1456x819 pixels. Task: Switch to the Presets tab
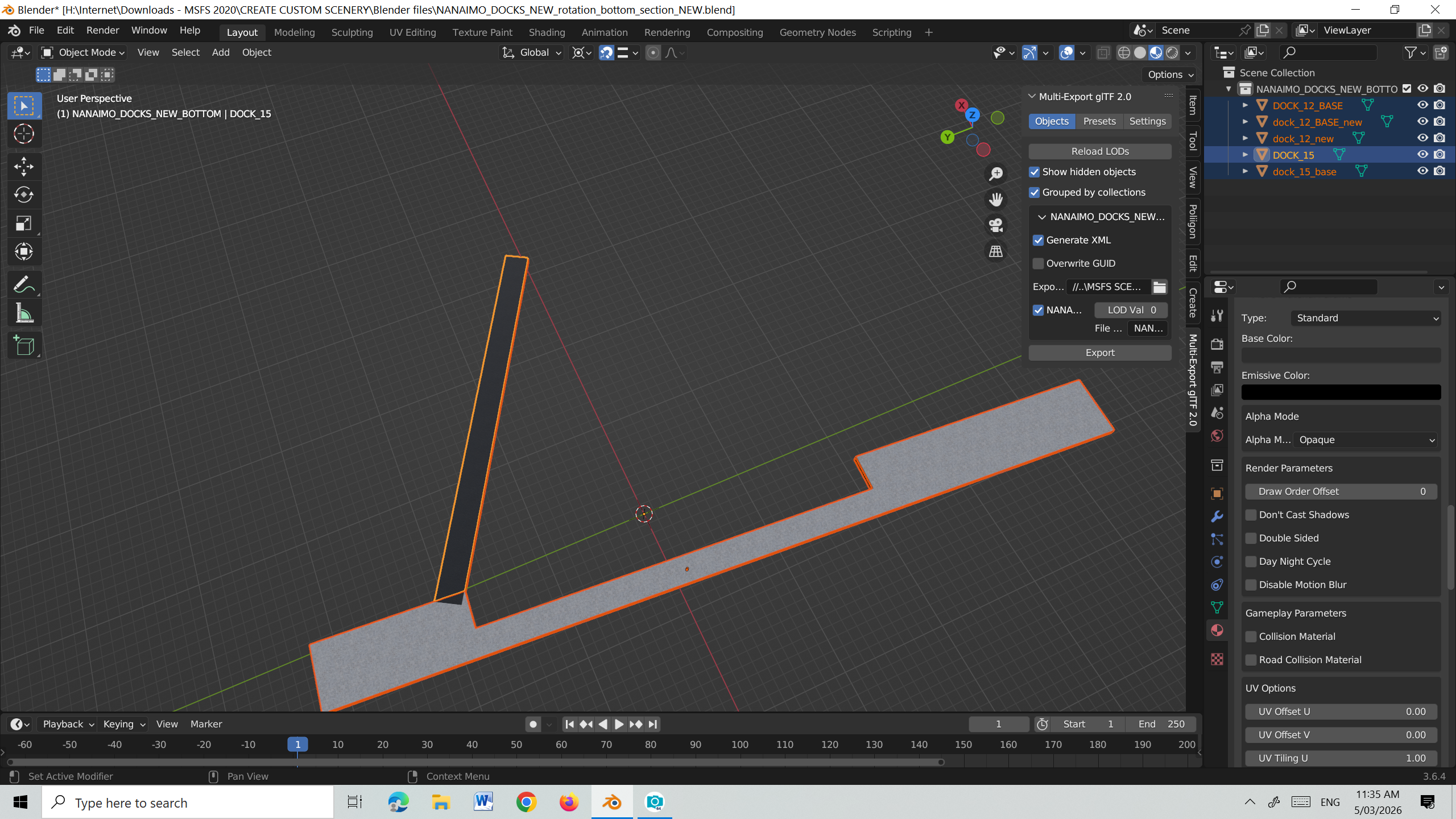(x=1099, y=122)
